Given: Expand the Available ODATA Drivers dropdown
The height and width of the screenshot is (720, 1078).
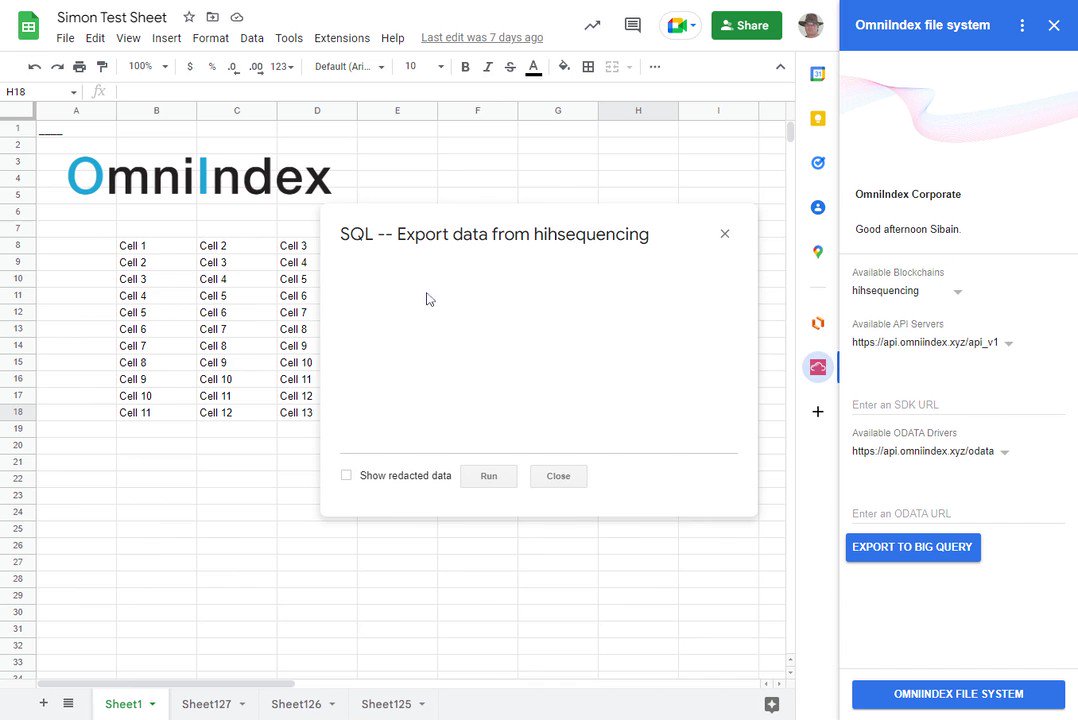Looking at the screenshot, I should (x=1003, y=452).
